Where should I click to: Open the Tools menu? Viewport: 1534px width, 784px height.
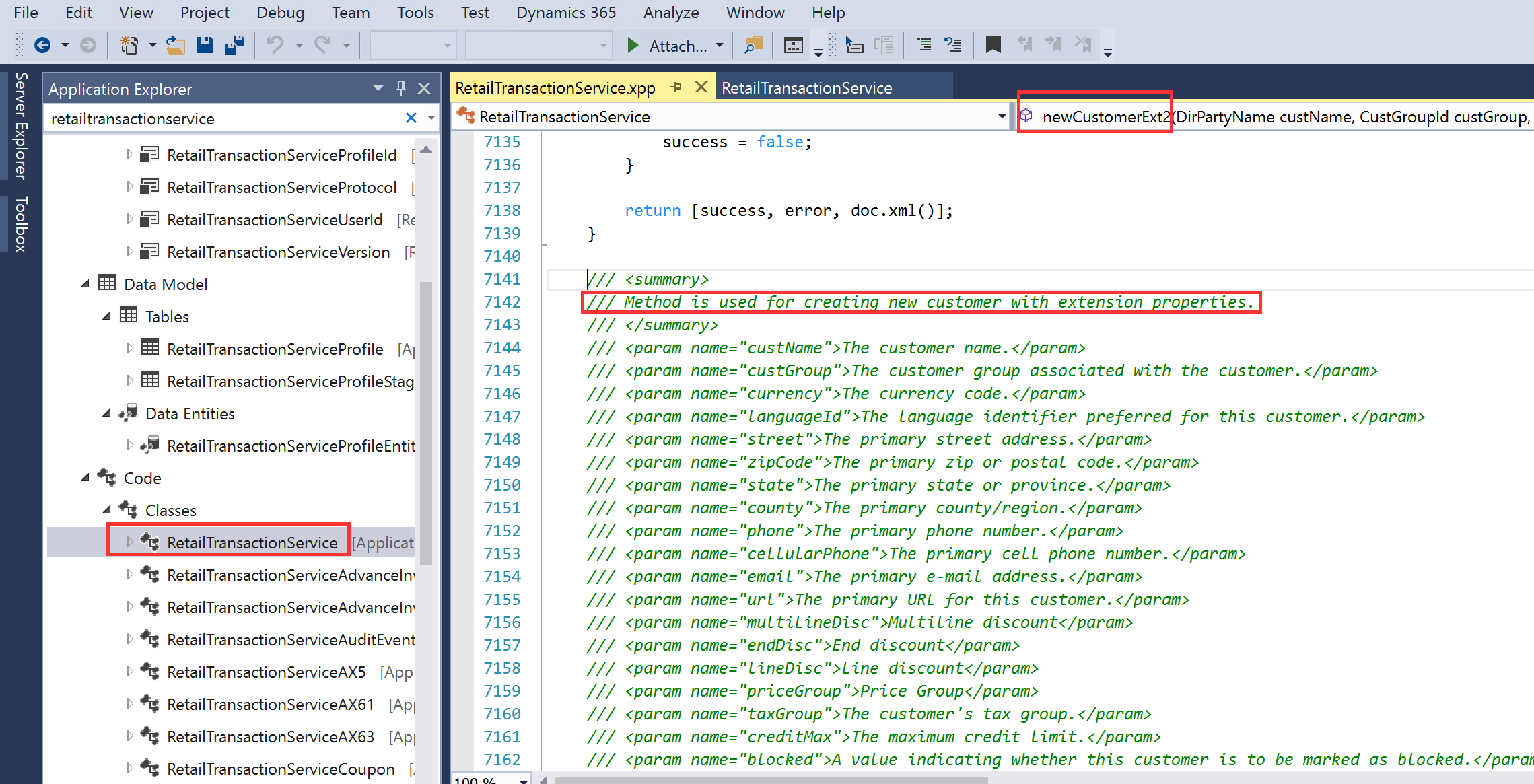pos(415,13)
